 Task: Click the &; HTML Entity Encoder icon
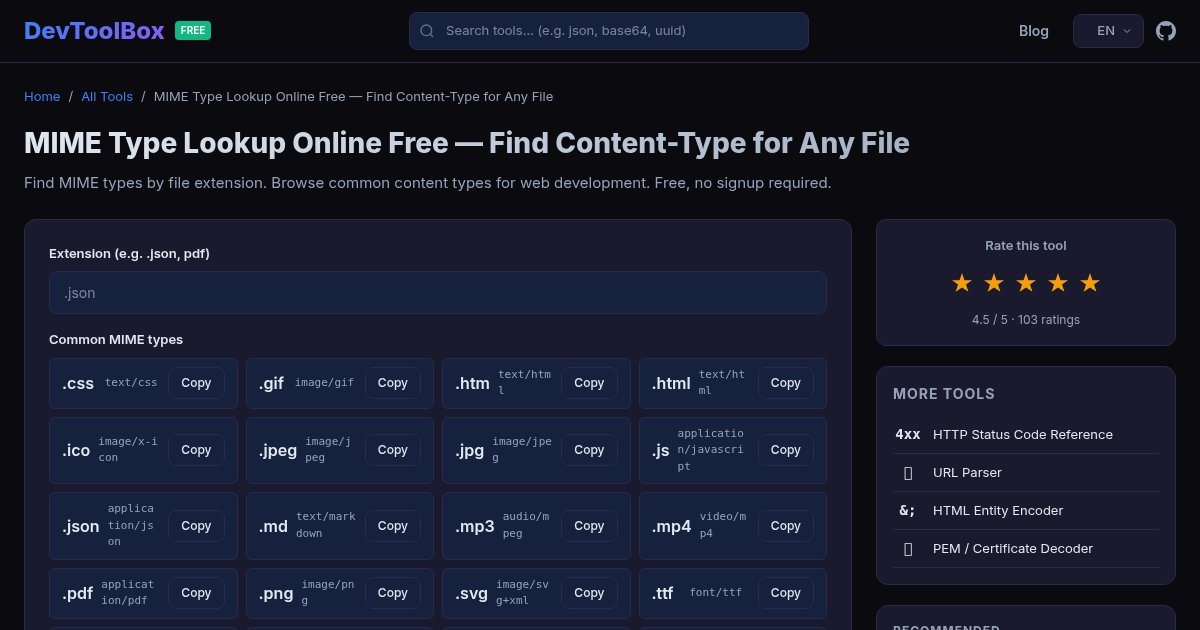pyautogui.click(x=907, y=510)
